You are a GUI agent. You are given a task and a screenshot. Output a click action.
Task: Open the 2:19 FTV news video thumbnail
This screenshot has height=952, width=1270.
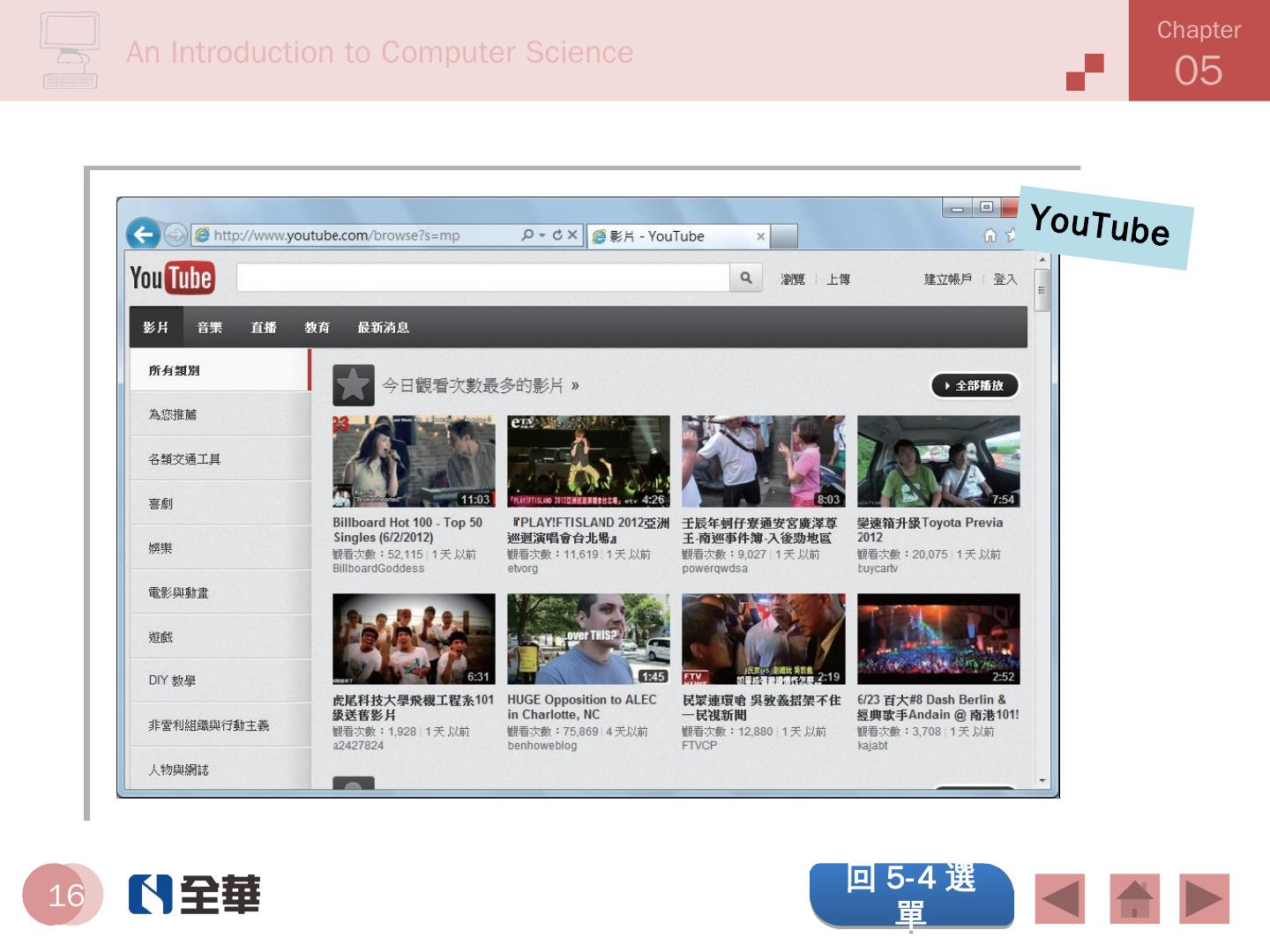[x=763, y=639]
